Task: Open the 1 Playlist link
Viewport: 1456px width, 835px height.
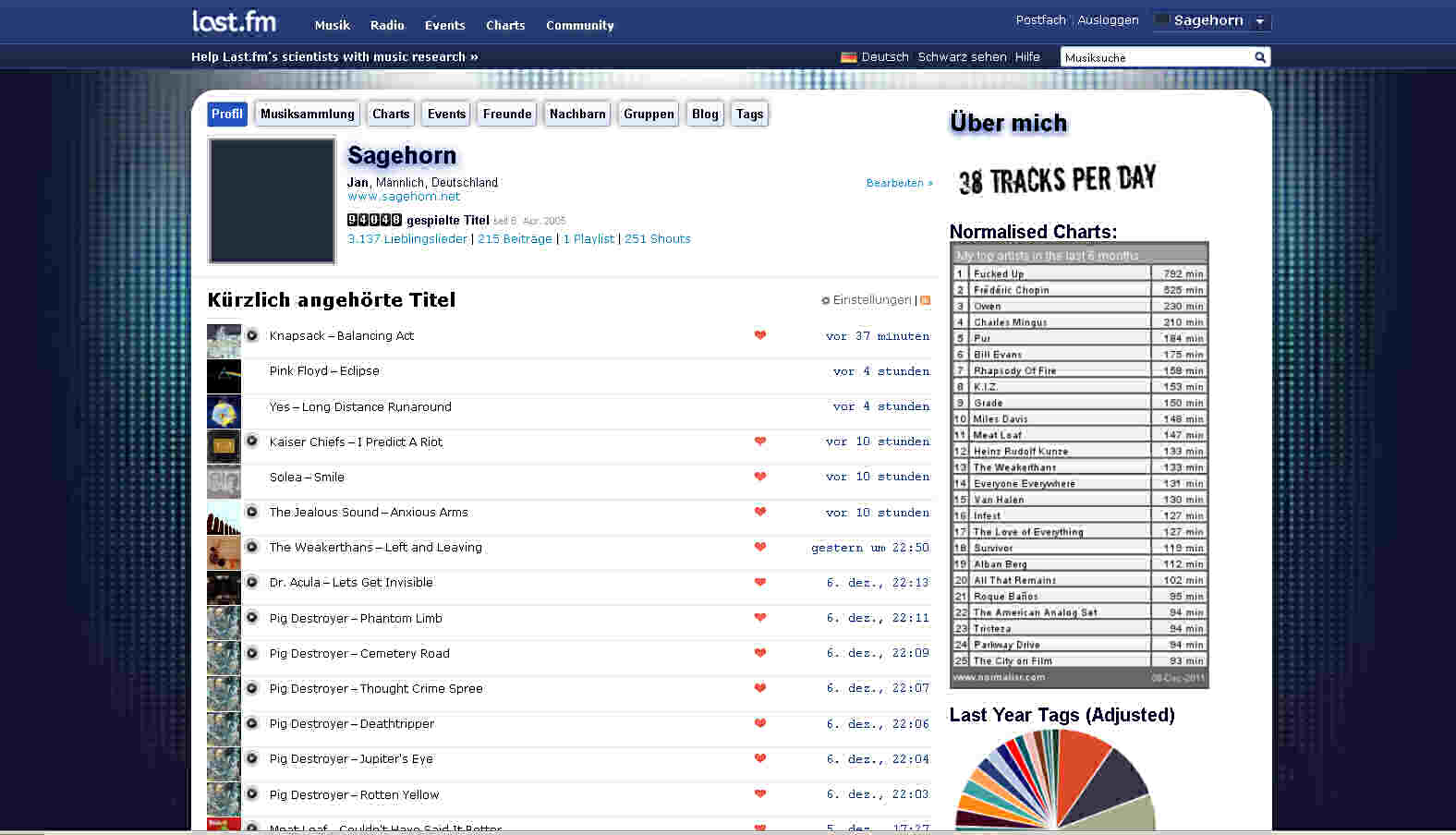Action: (588, 239)
